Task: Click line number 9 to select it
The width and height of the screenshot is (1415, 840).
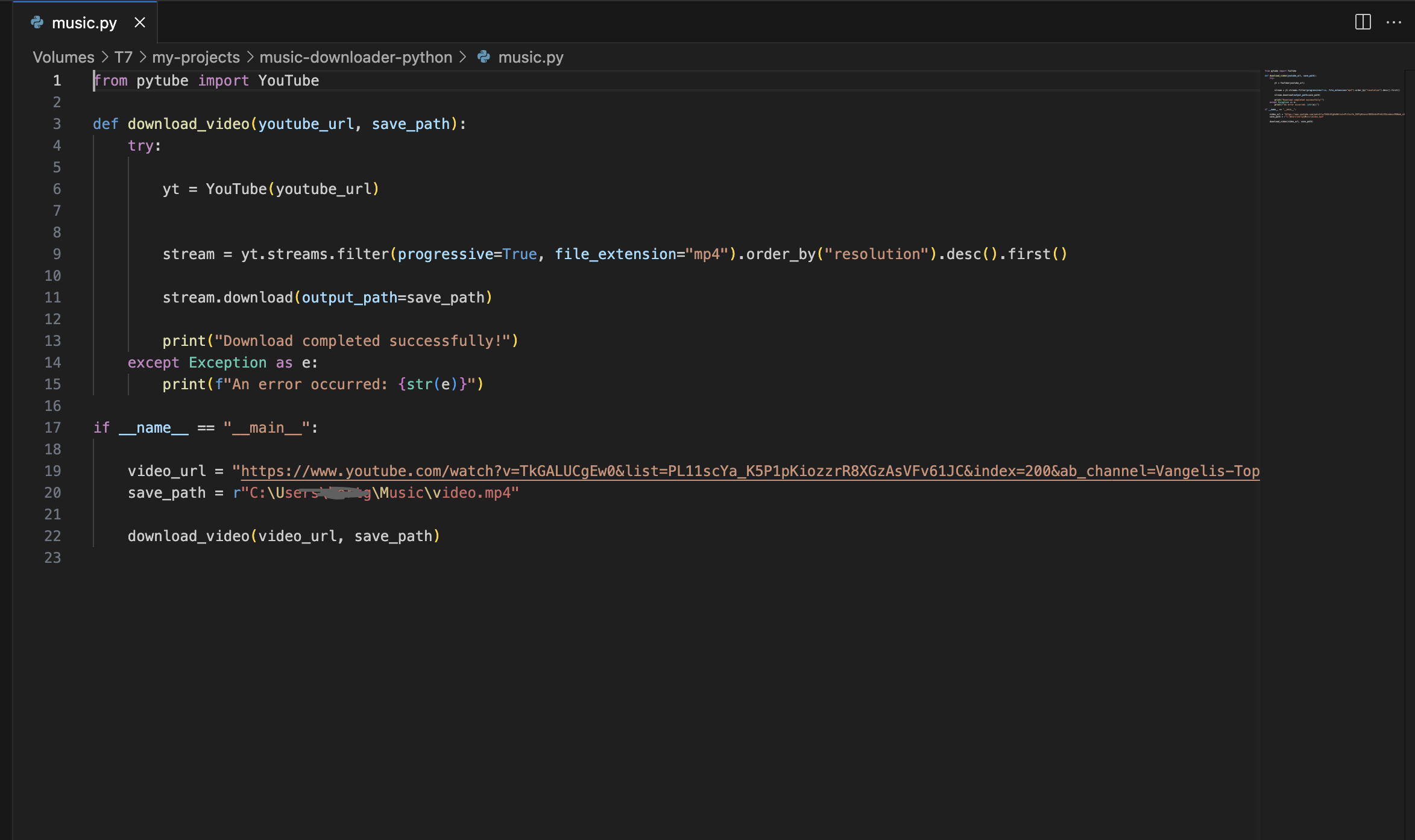Action: pyautogui.click(x=57, y=254)
